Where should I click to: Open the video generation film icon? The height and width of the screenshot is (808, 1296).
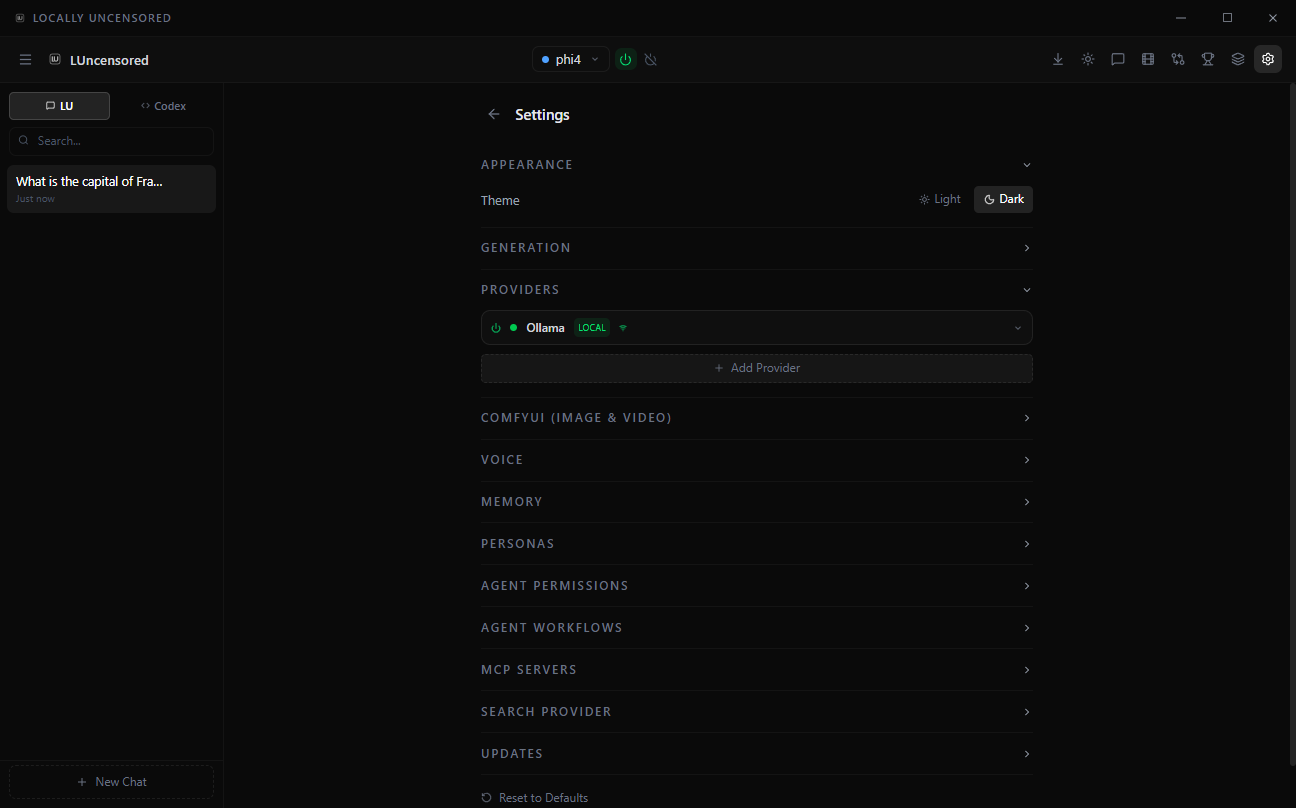coord(1148,59)
